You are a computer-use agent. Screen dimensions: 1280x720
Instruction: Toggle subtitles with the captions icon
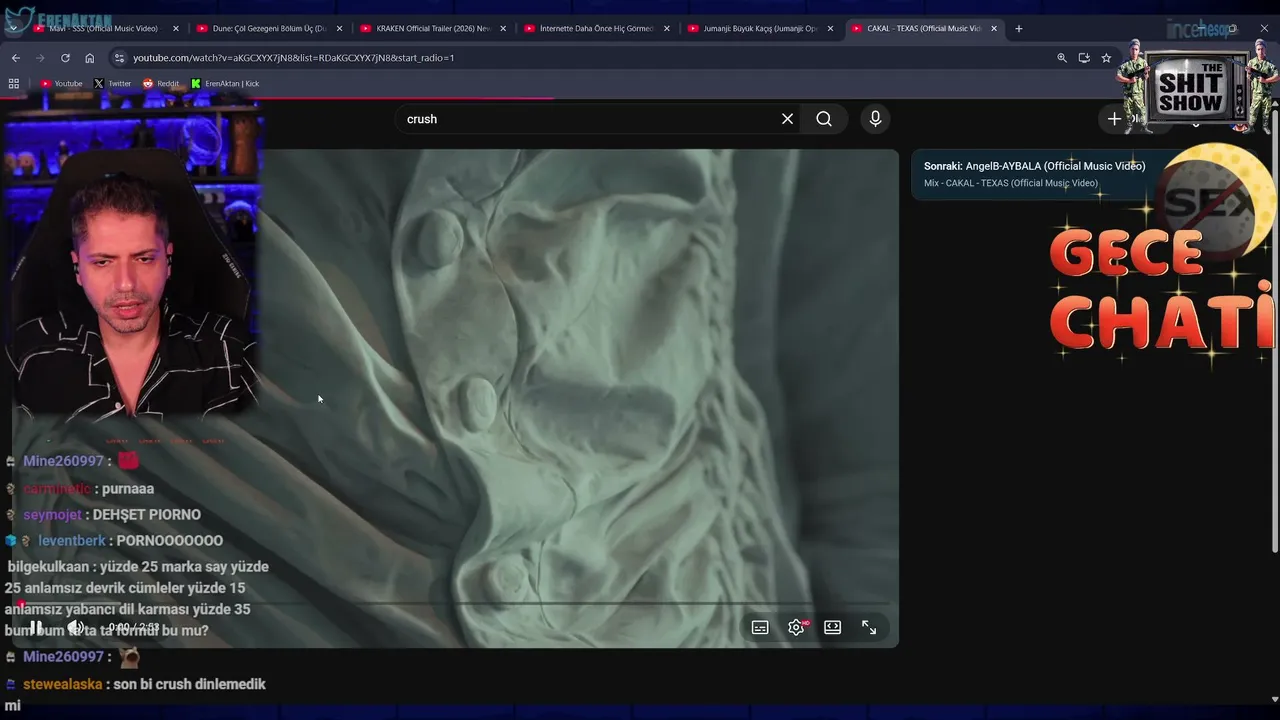pos(760,627)
